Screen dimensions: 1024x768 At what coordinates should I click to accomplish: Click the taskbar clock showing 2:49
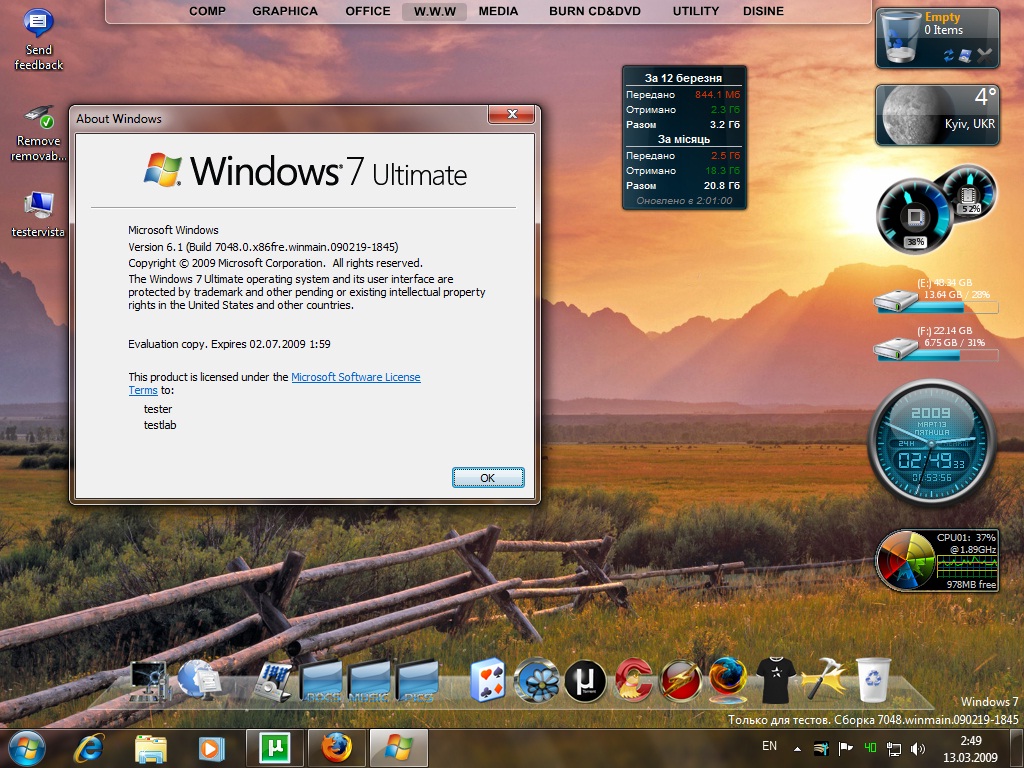pos(970,749)
